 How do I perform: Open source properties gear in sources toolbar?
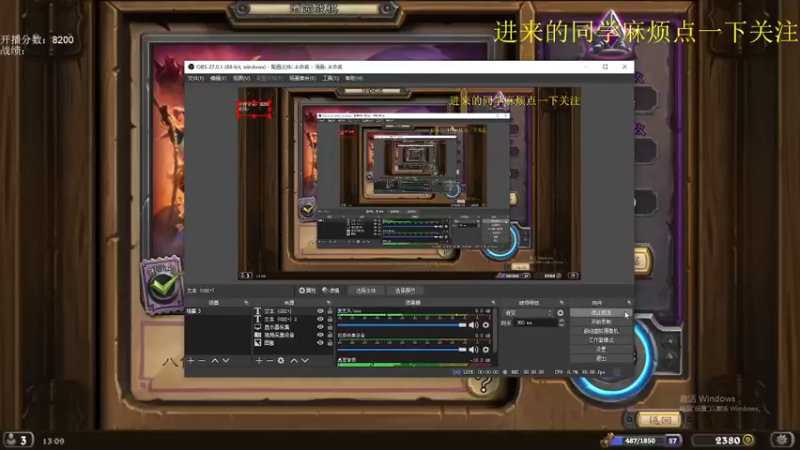pos(281,360)
